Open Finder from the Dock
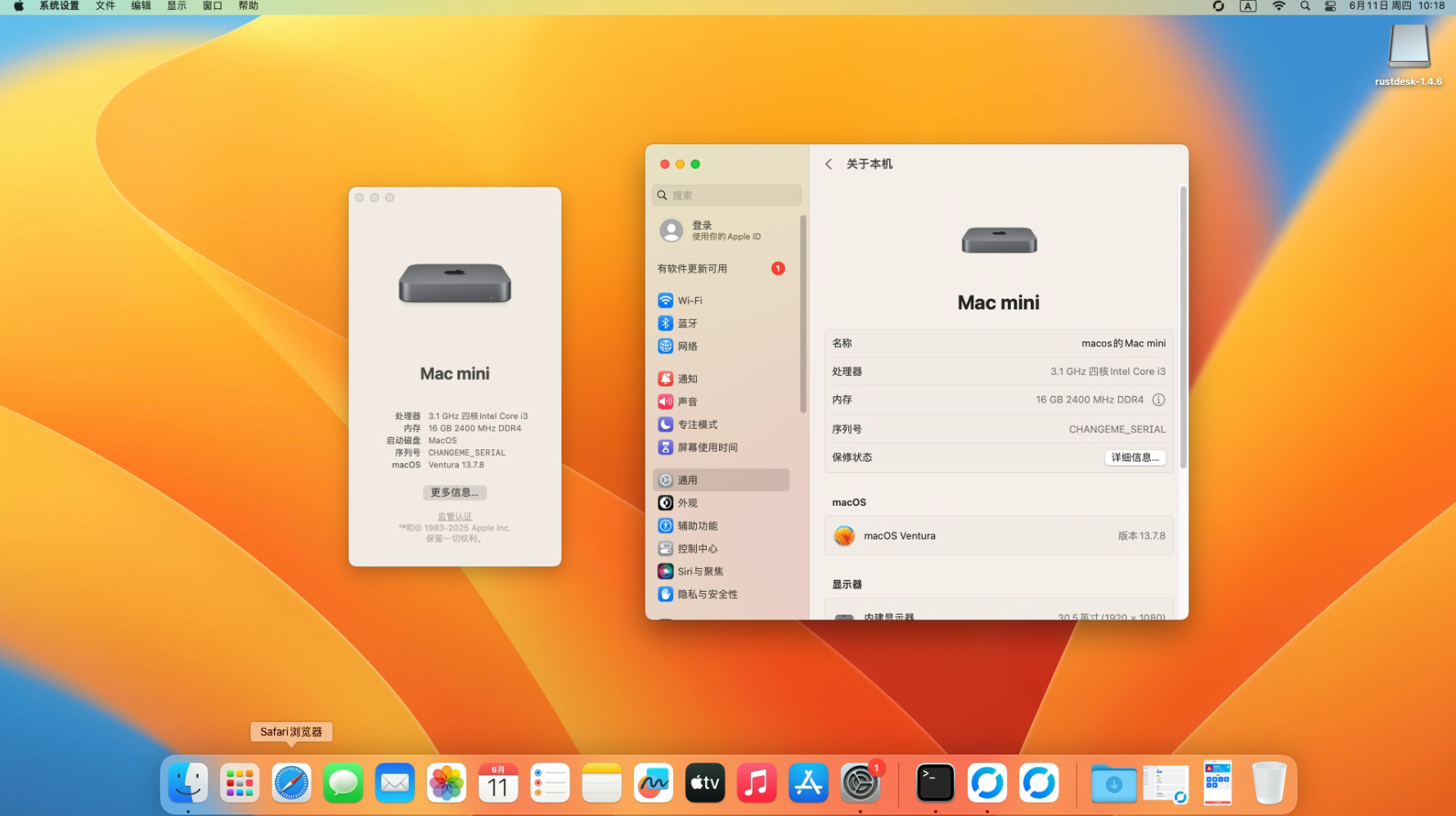Image resolution: width=1456 pixels, height=816 pixels. pos(187,783)
